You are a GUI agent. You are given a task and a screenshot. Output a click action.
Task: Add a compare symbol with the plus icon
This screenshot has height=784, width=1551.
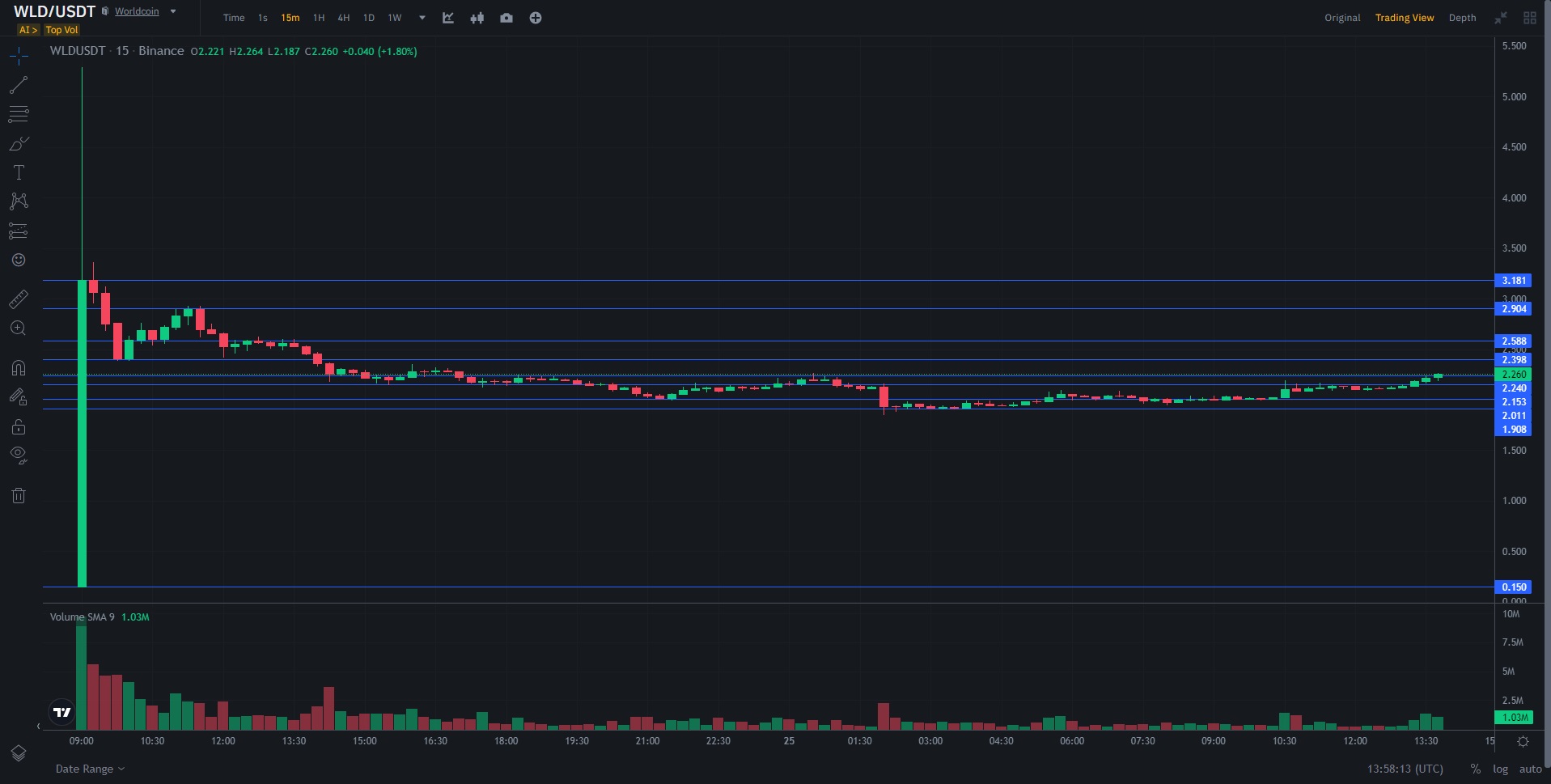point(536,18)
